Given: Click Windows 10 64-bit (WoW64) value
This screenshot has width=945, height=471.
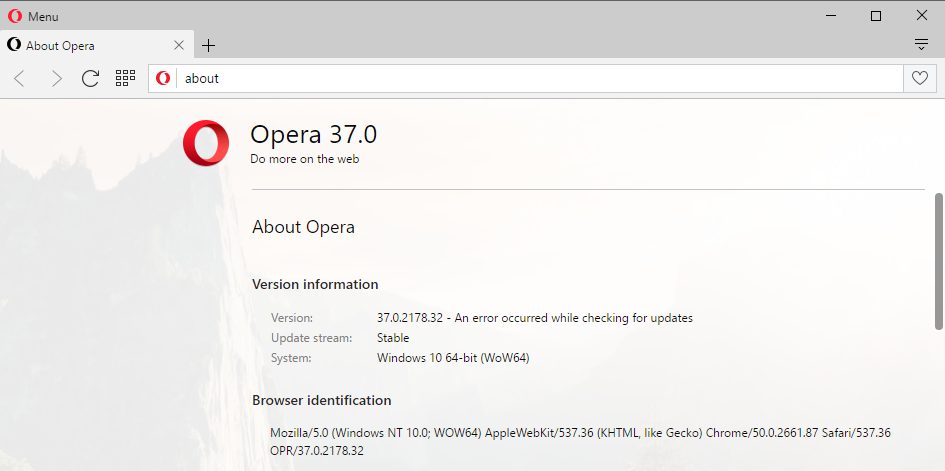Looking at the screenshot, I should click(453, 358).
